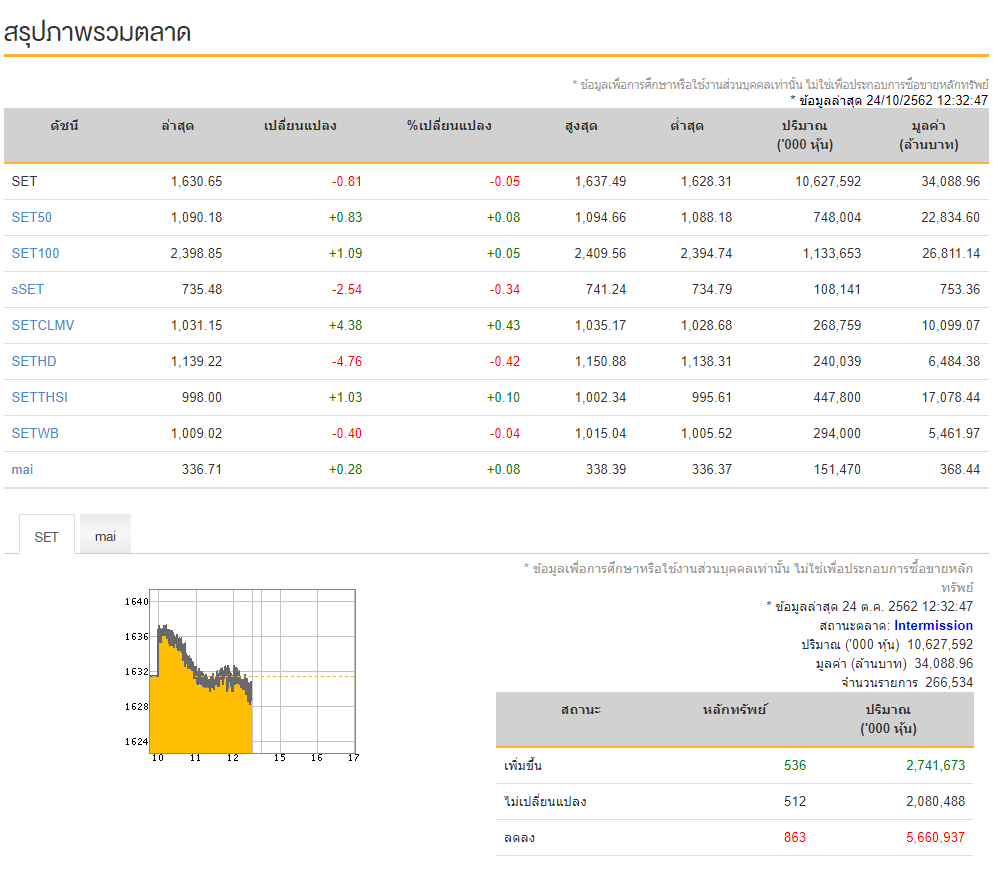Click the sSET index link

(x=28, y=289)
